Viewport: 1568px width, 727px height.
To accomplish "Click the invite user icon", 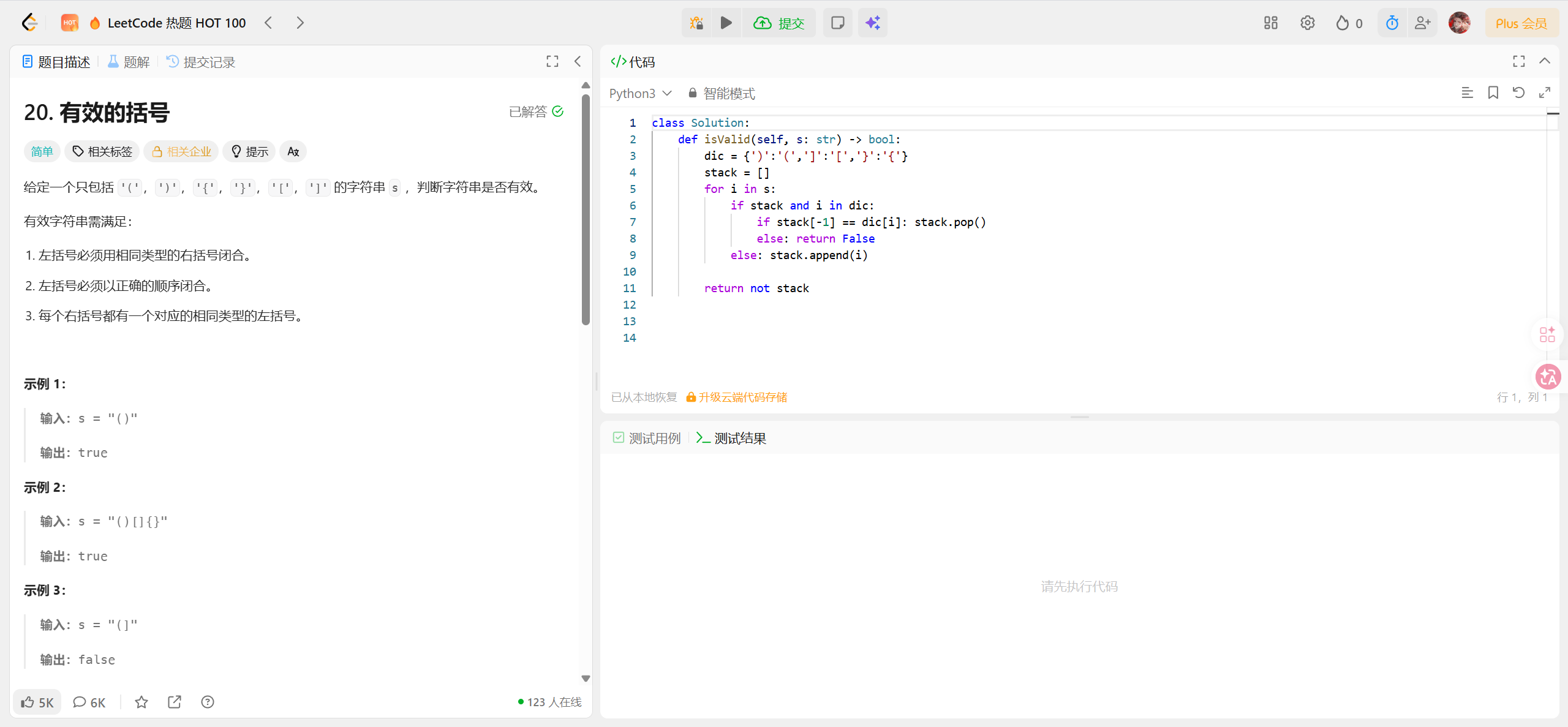I will (x=1422, y=23).
